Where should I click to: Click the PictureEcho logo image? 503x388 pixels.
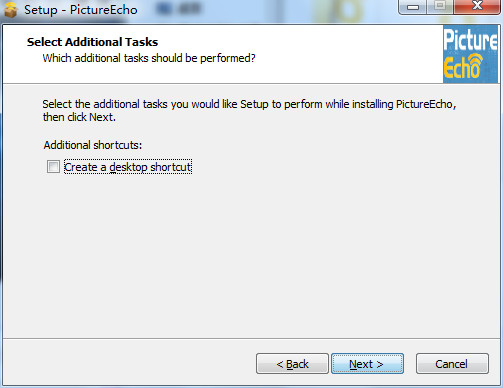[x=470, y=55]
